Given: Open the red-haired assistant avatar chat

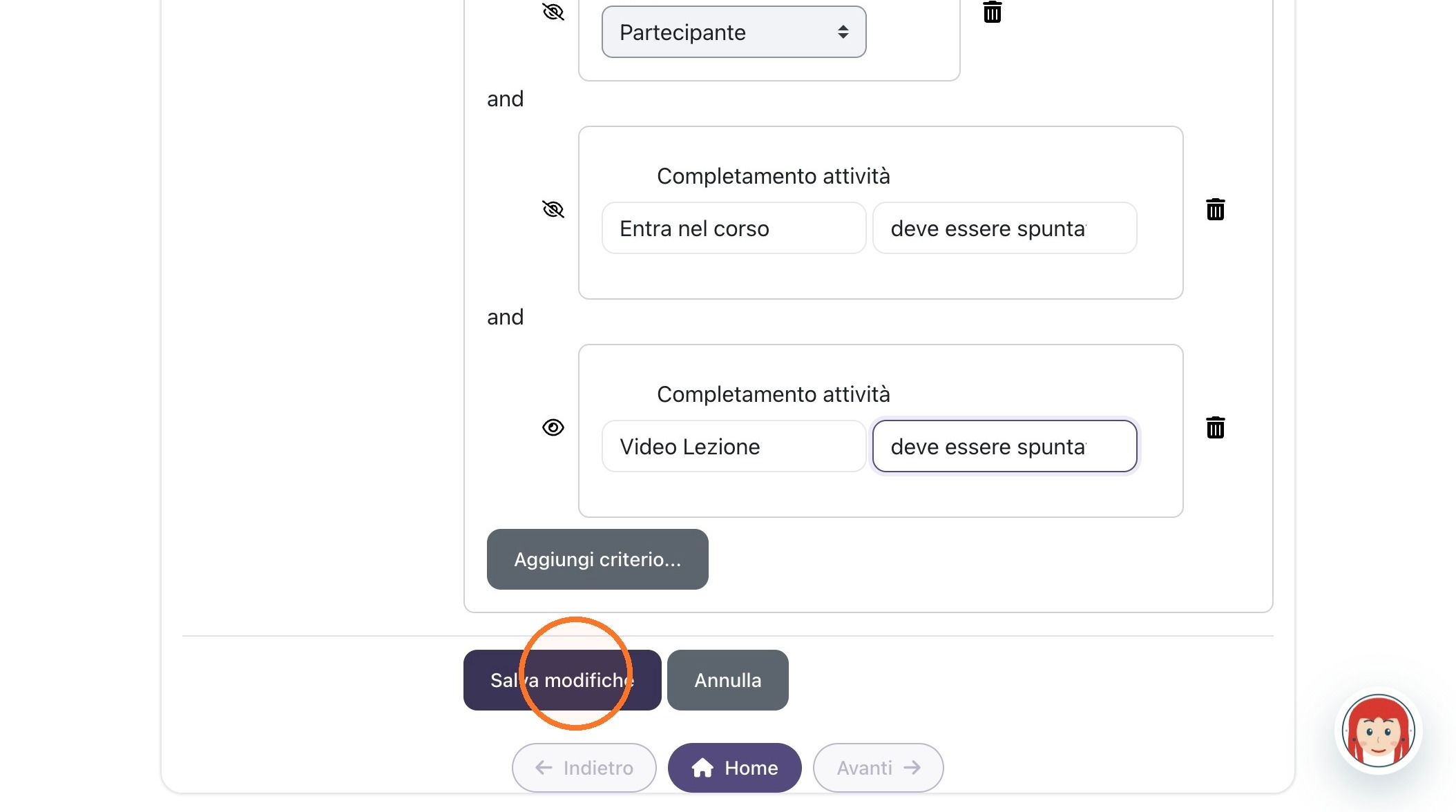Looking at the screenshot, I should (1378, 731).
